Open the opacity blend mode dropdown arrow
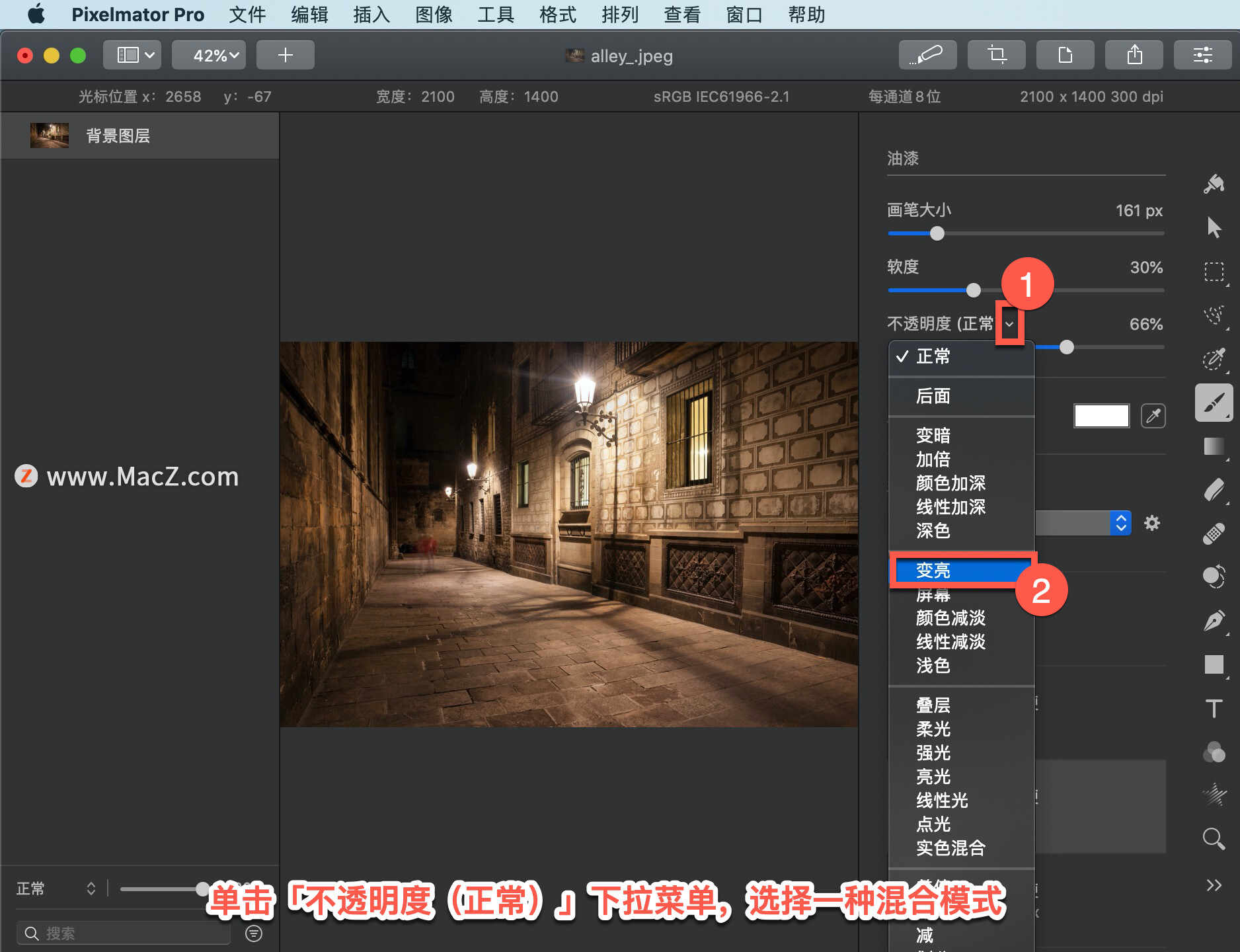Screen dimensions: 1240x952 (x=1009, y=324)
